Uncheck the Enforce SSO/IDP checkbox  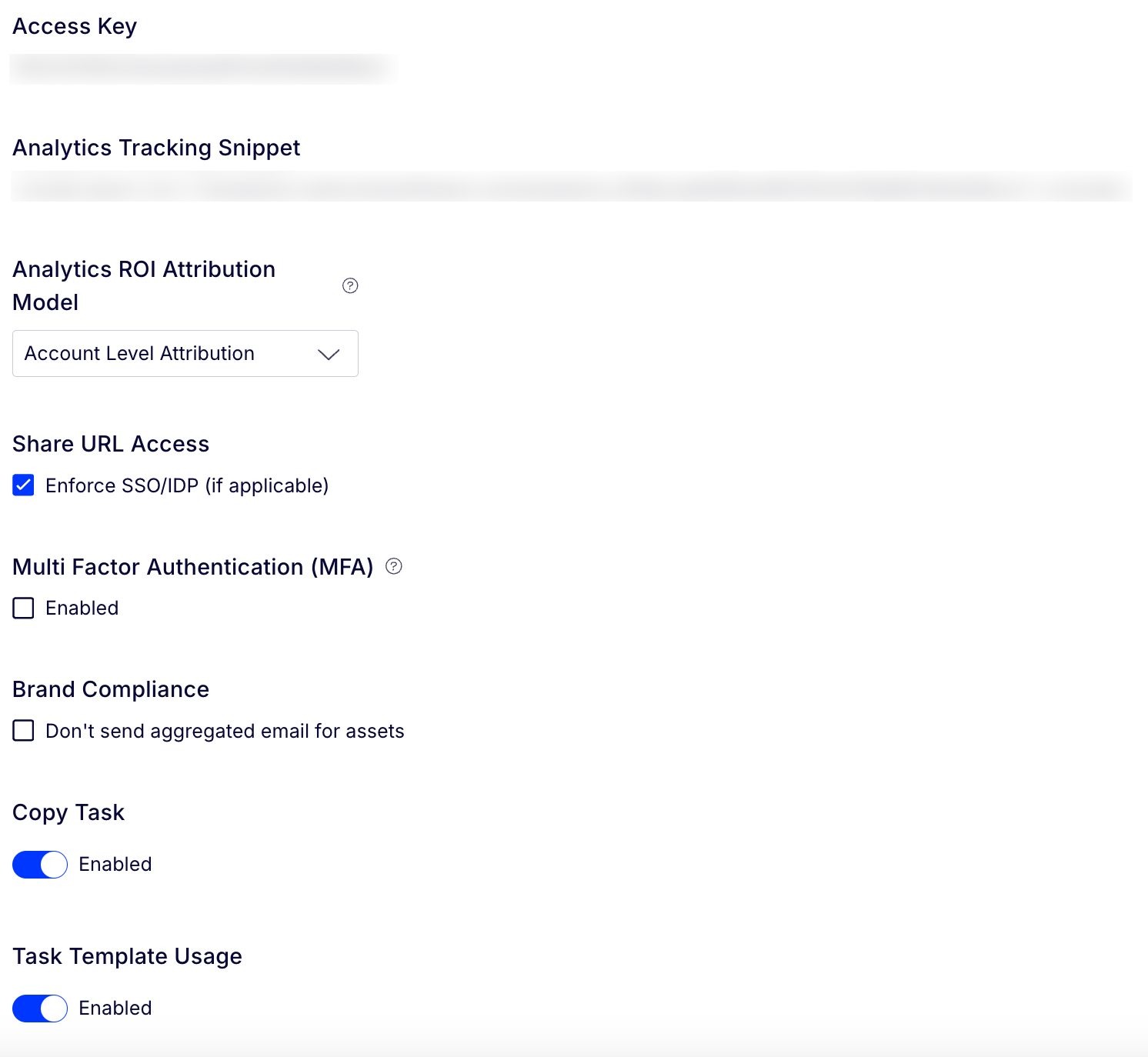23,485
